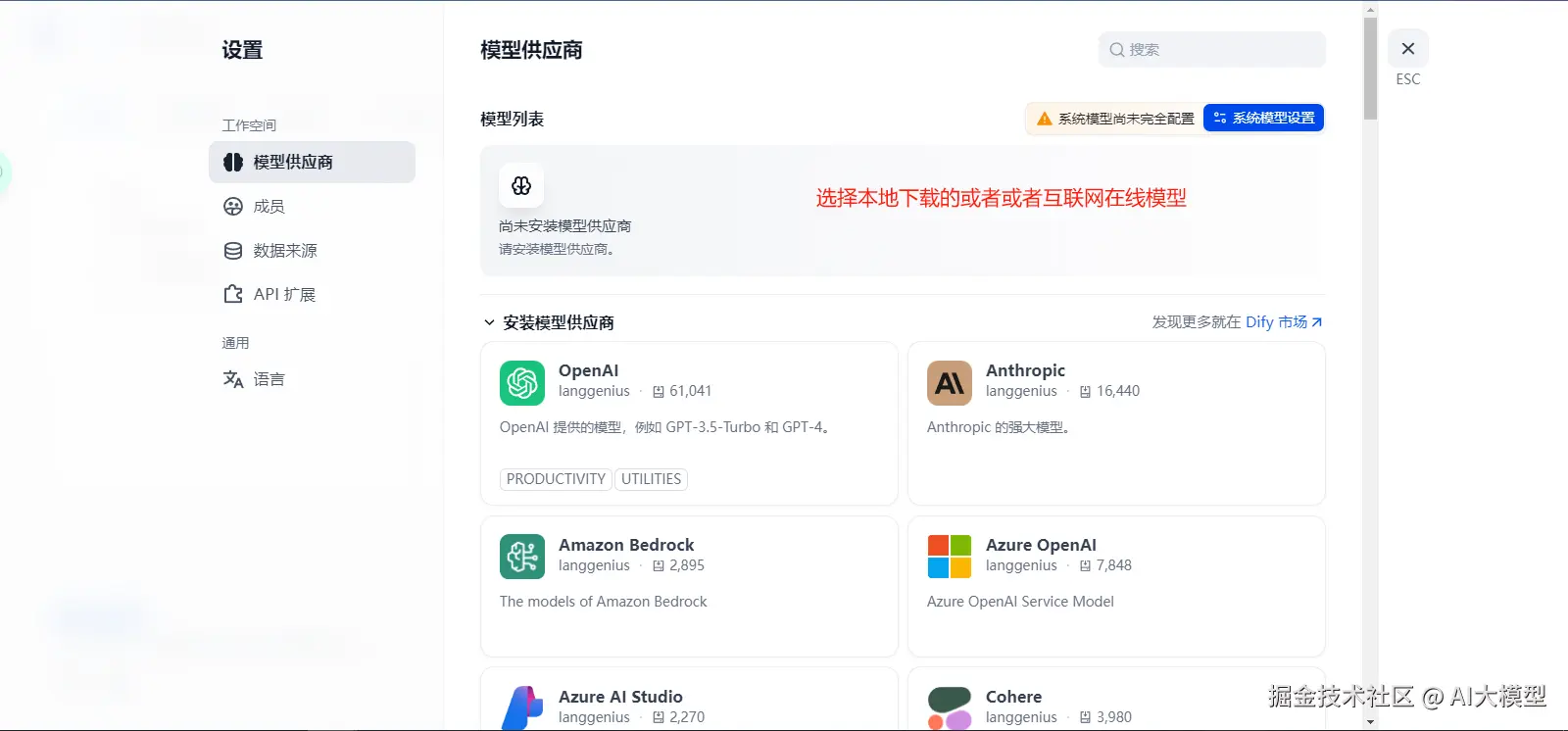The height and width of the screenshot is (731, 1568).
Task: Click the translate icon beside 语言
Action: point(233,379)
